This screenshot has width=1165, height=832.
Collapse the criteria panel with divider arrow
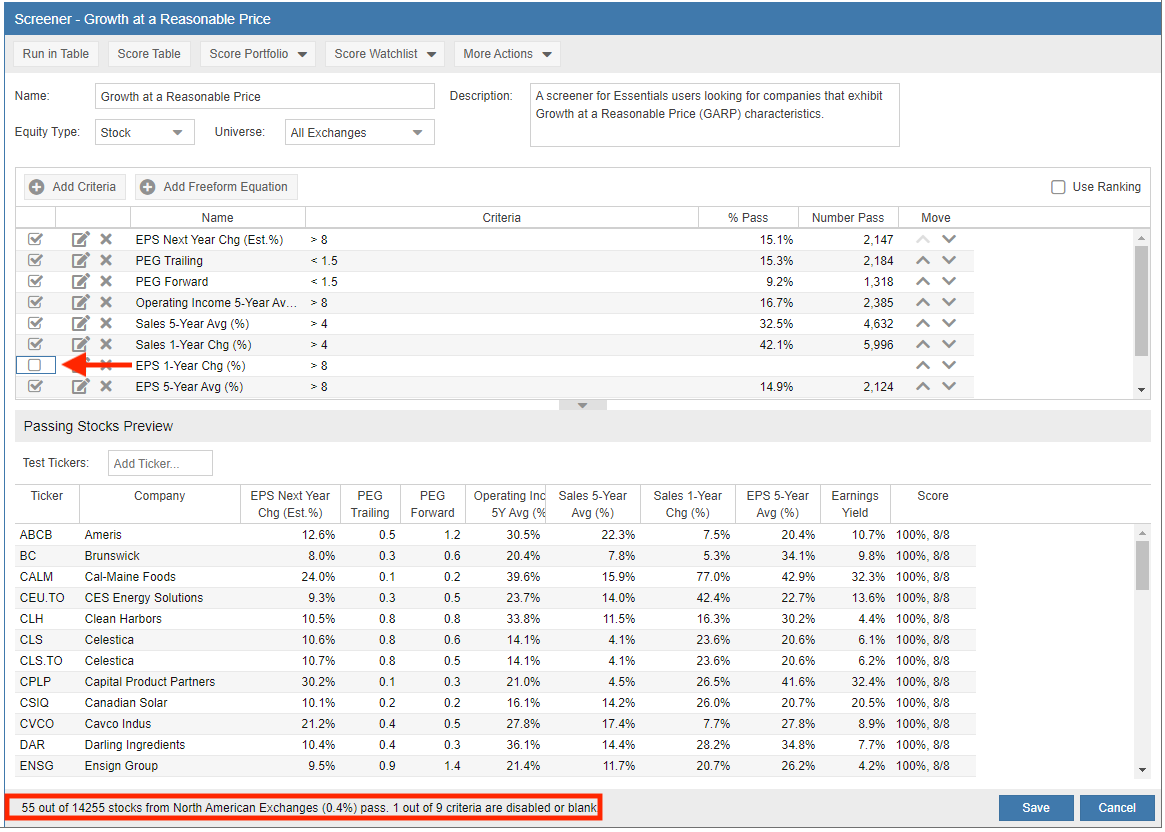[582, 406]
